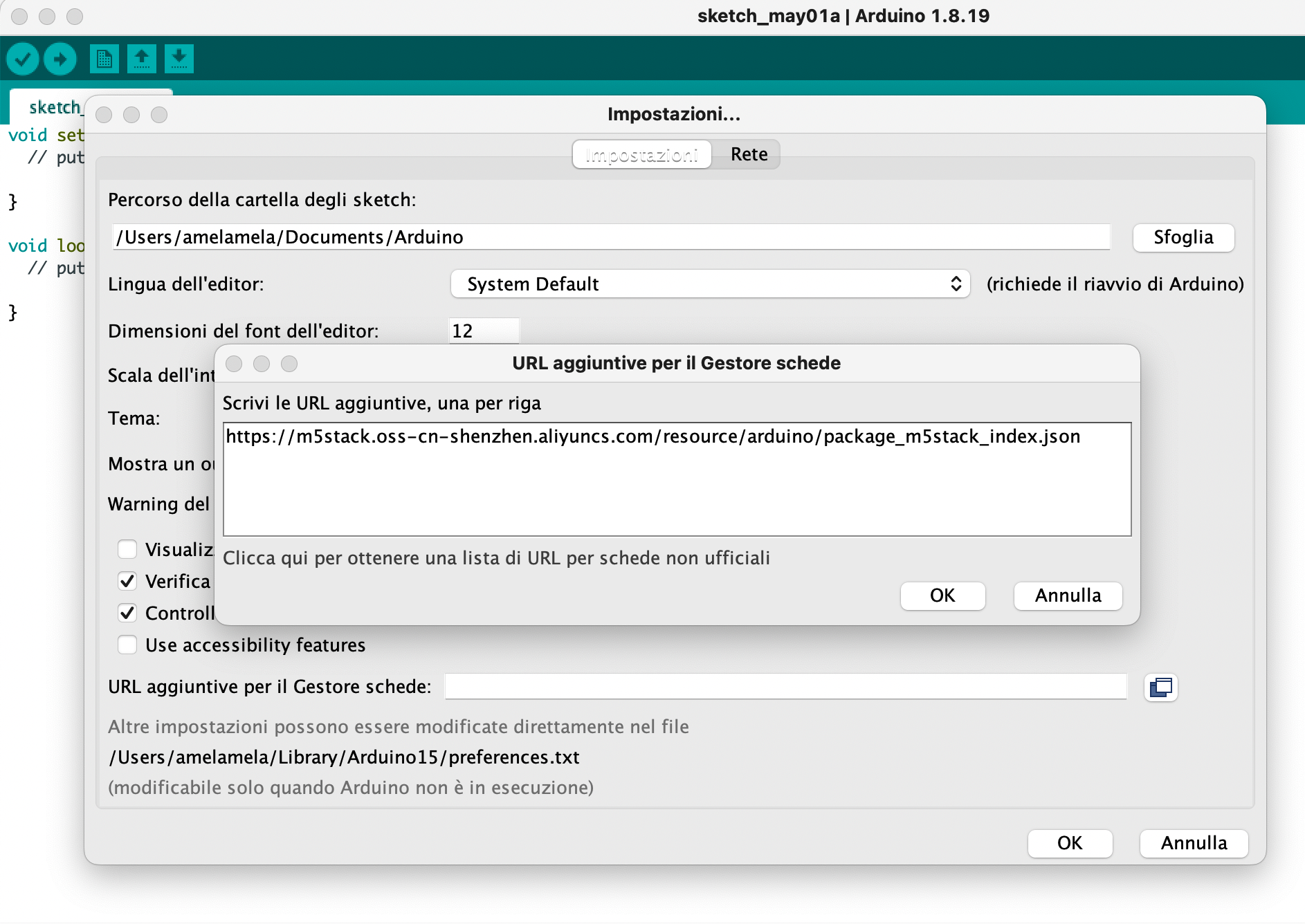Open list of unofficial board URLs link
The image size is (1305, 924).
(x=497, y=558)
